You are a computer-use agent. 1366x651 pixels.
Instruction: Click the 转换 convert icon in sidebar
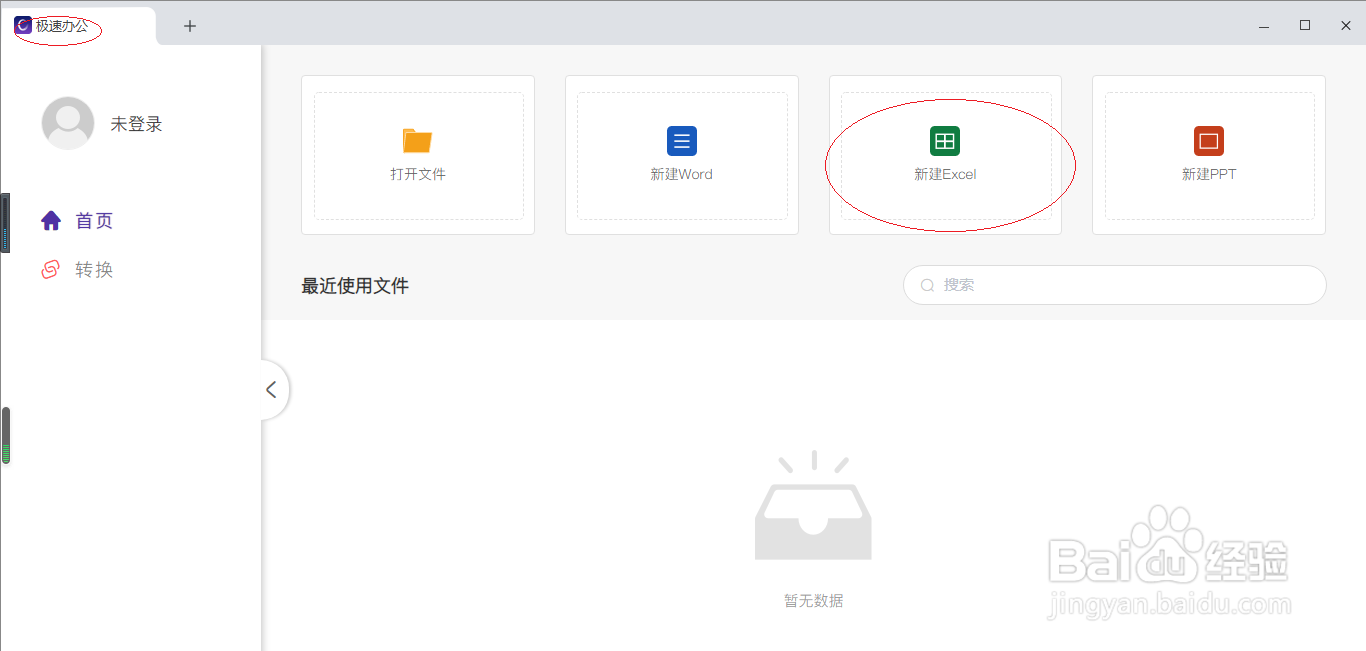pos(51,269)
